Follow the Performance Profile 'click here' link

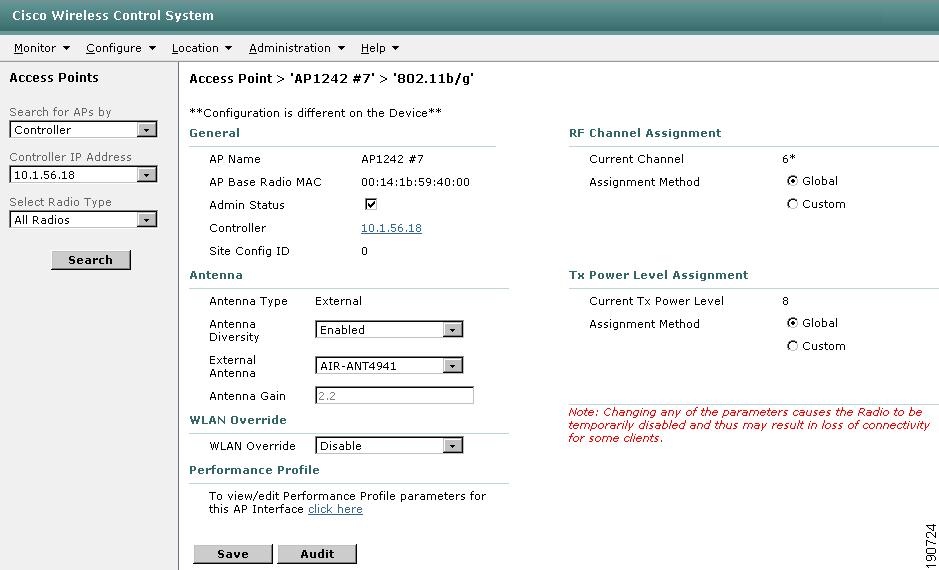(x=335, y=509)
